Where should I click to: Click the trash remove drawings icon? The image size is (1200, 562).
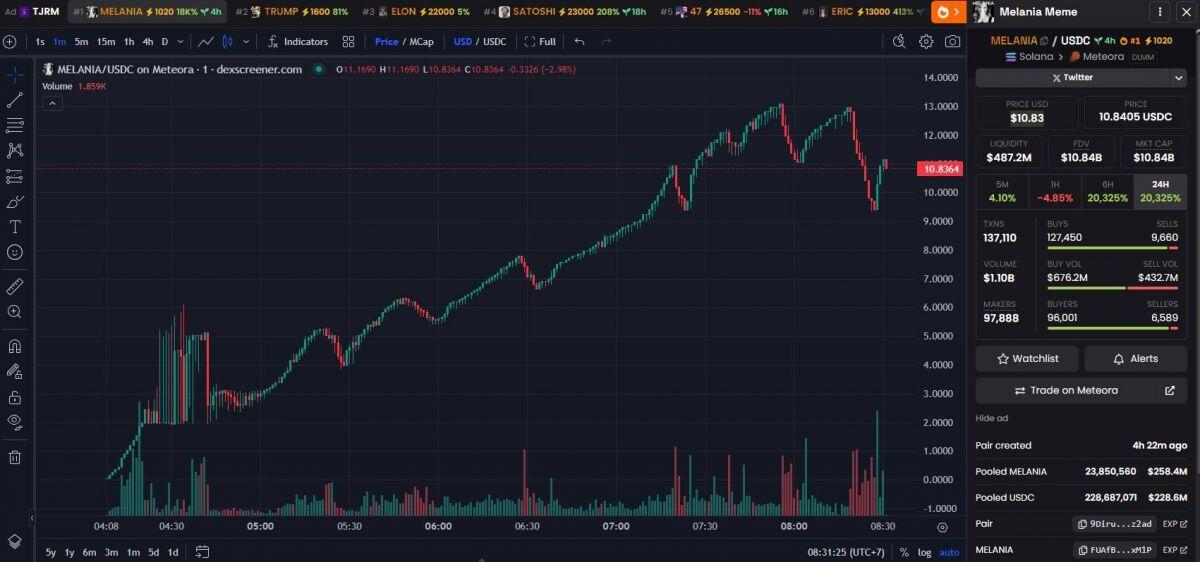click(15, 457)
